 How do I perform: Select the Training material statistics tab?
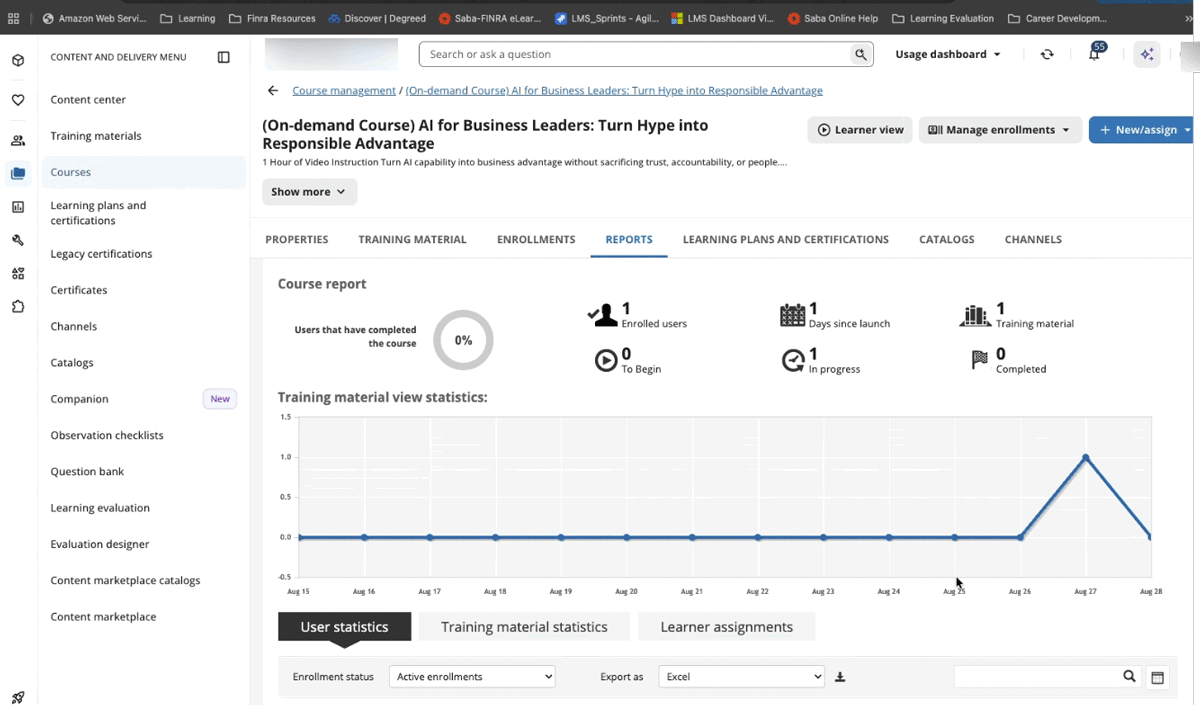click(524, 627)
